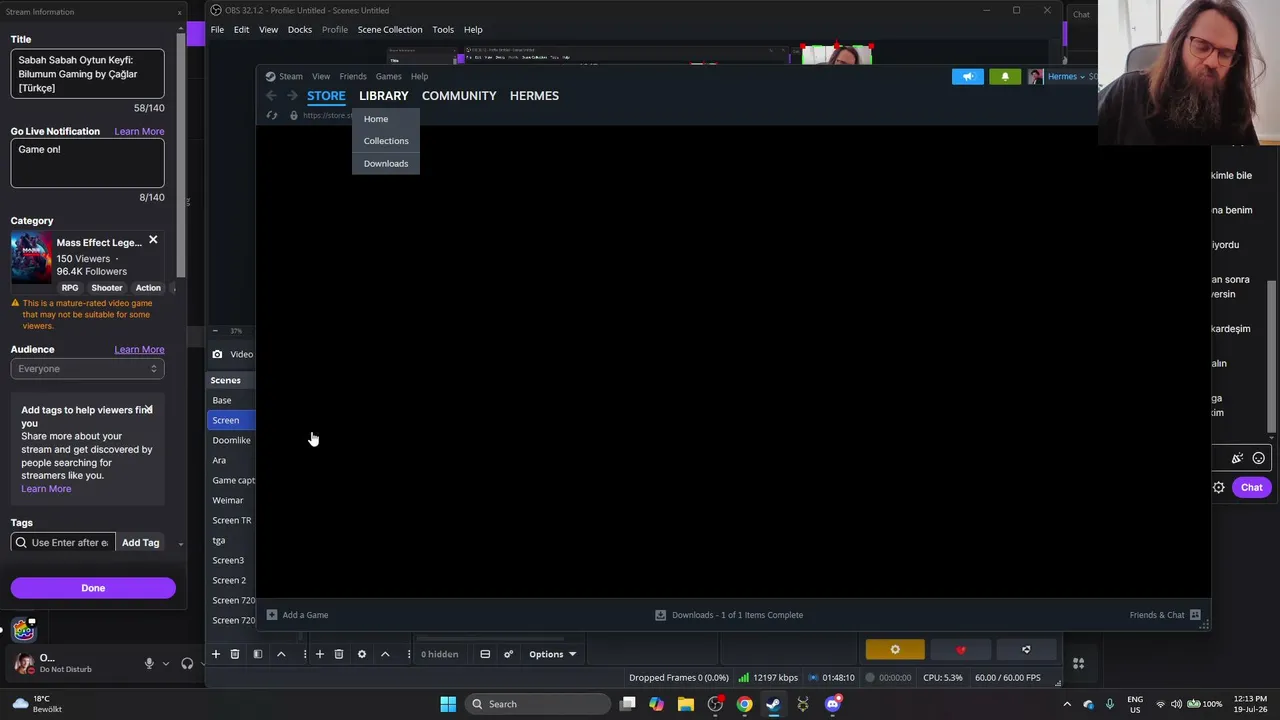Viewport: 1280px width, 720px height.
Task: Click the yellow gear dock button
Action: pyautogui.click(x=895, y=650)
